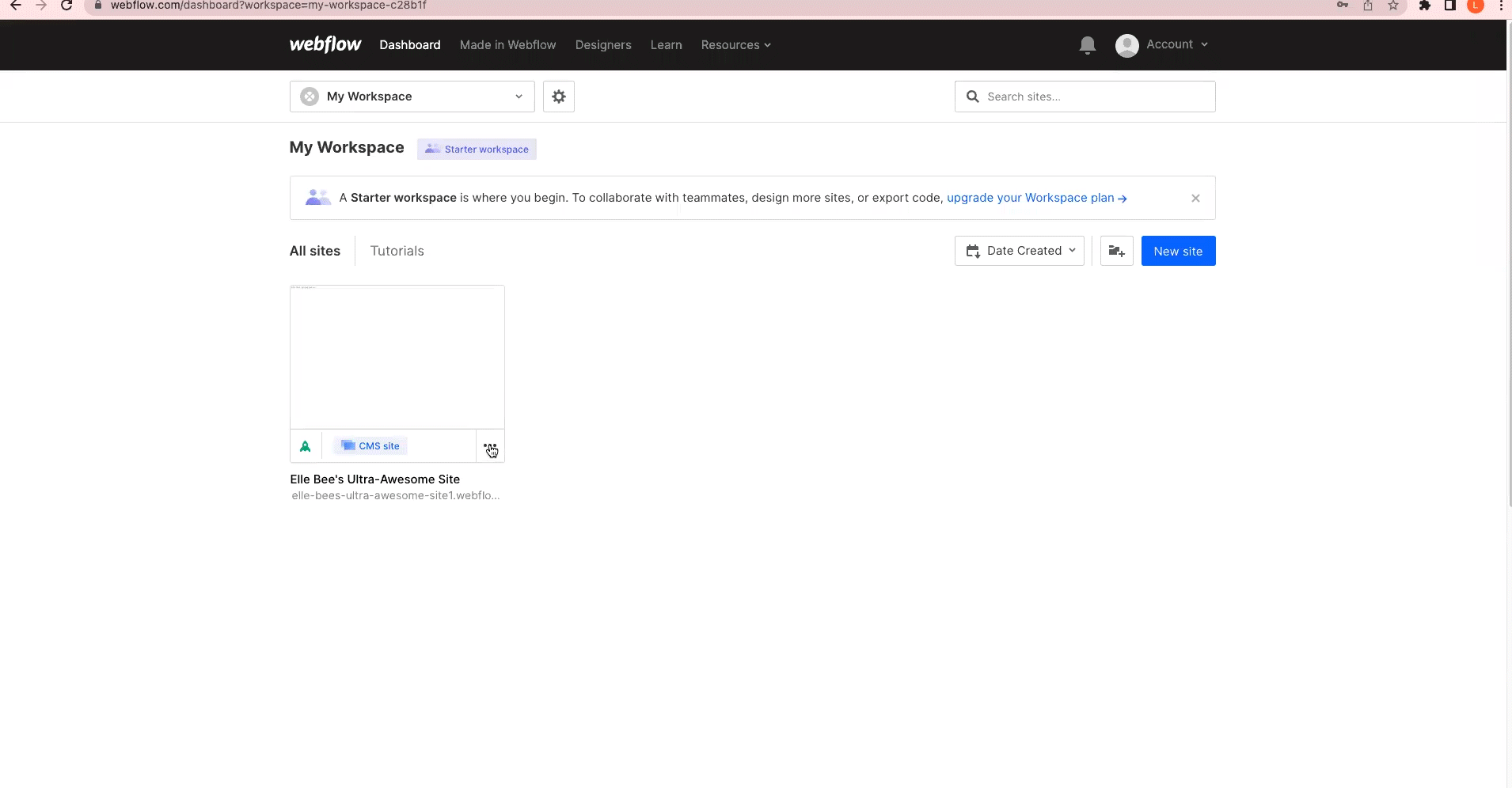Screen dimensions: 1512x788
Task: Open the browser side panel icon
Action: [1450, 6]
